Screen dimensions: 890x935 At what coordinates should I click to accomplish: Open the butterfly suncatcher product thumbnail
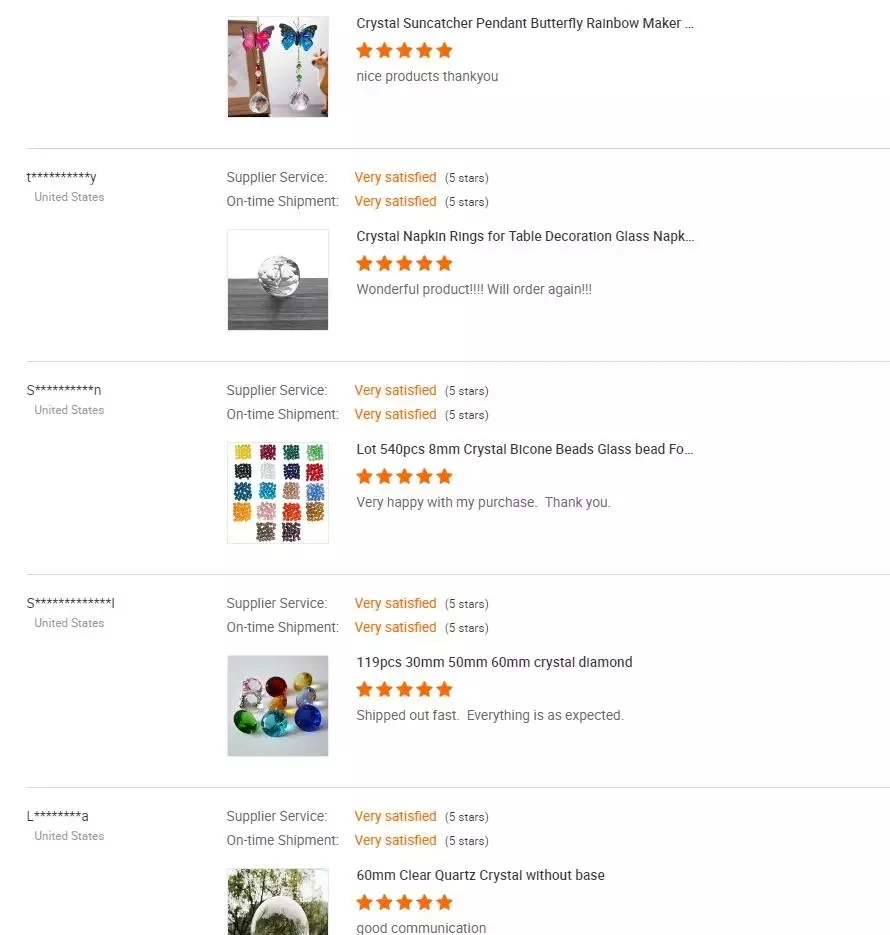pos(277,66)
